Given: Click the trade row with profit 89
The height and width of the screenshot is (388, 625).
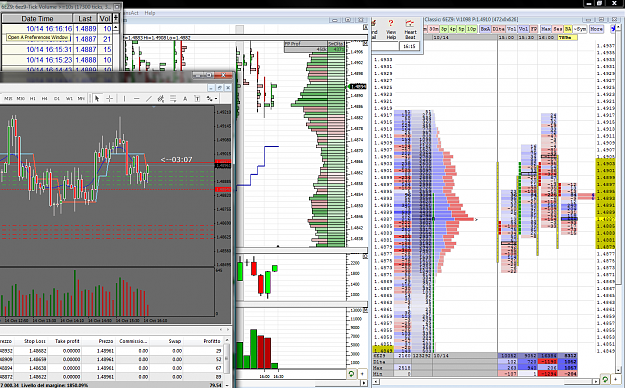Looking at the screenshot, I should coord(112,376).
